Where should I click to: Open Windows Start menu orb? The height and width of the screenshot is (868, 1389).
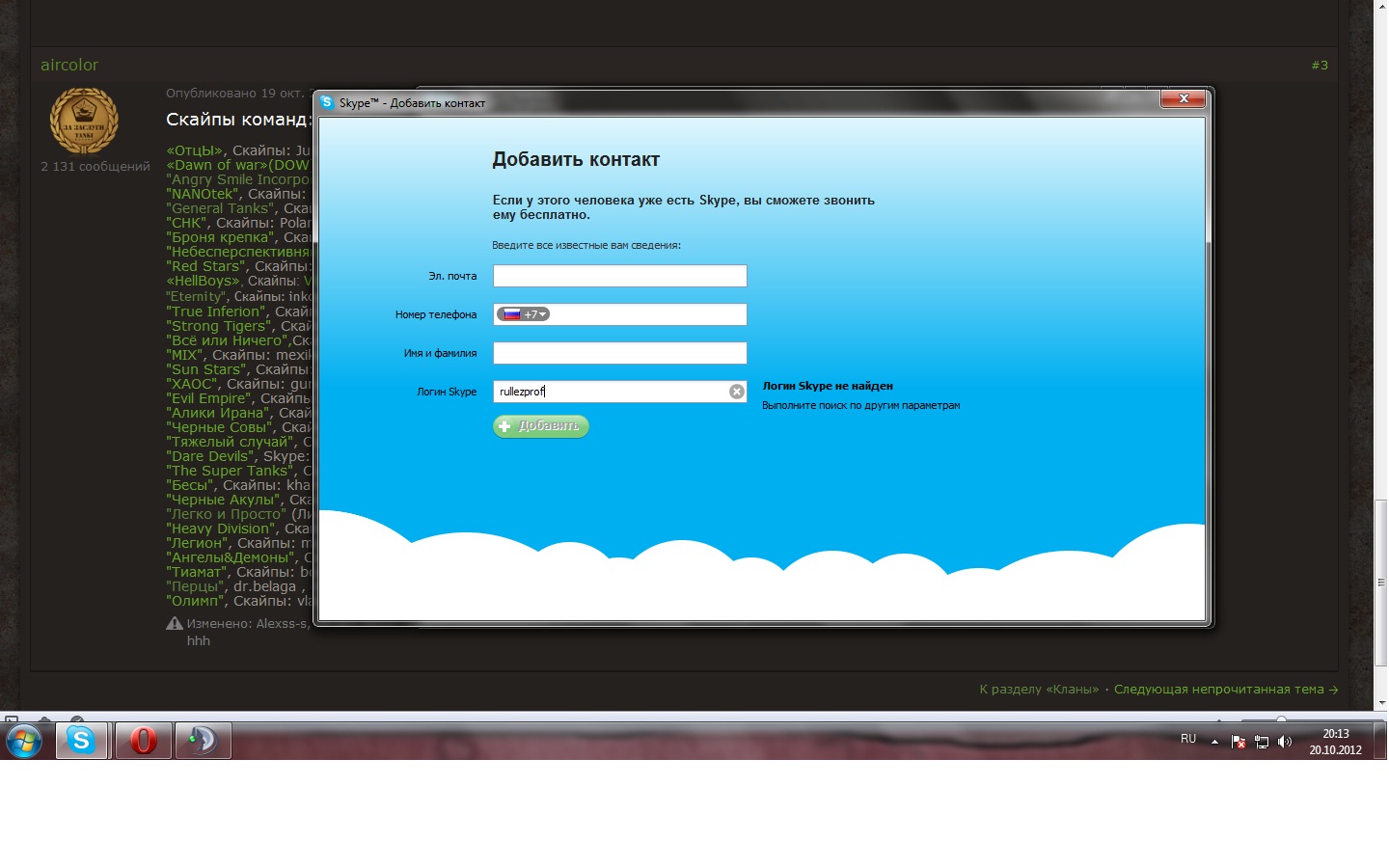[x=24, y=741]
